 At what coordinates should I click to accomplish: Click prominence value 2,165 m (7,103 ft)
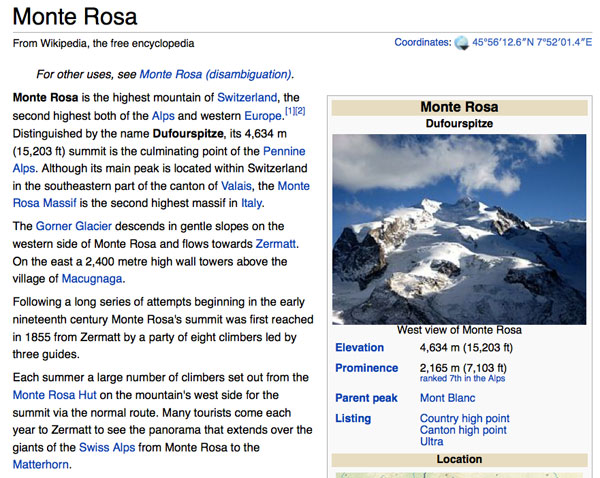tap(463, 368)
